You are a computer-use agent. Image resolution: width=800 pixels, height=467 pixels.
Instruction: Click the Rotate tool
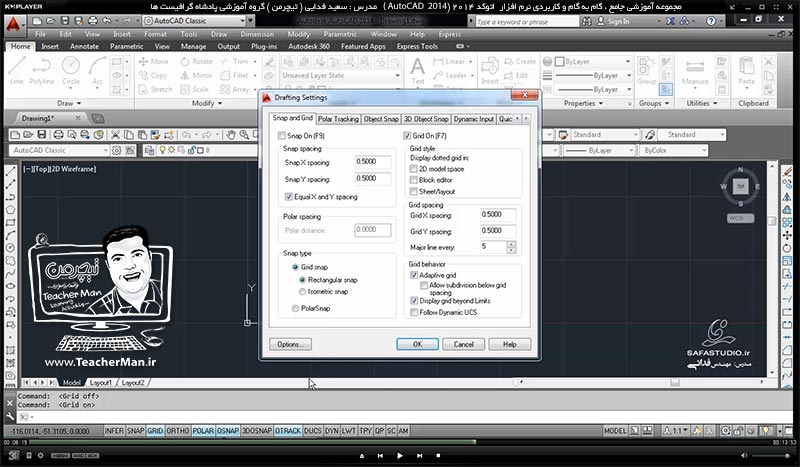coord(196,61)
